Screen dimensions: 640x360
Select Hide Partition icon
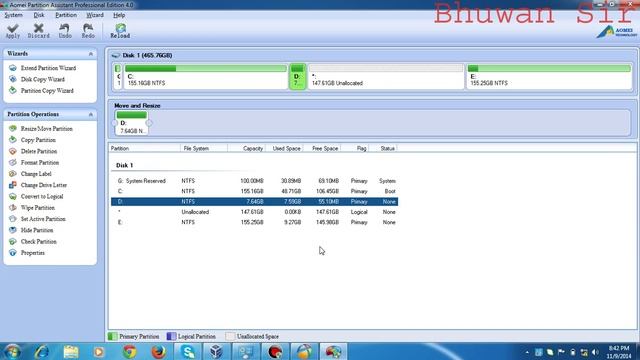tap(13, 230)
